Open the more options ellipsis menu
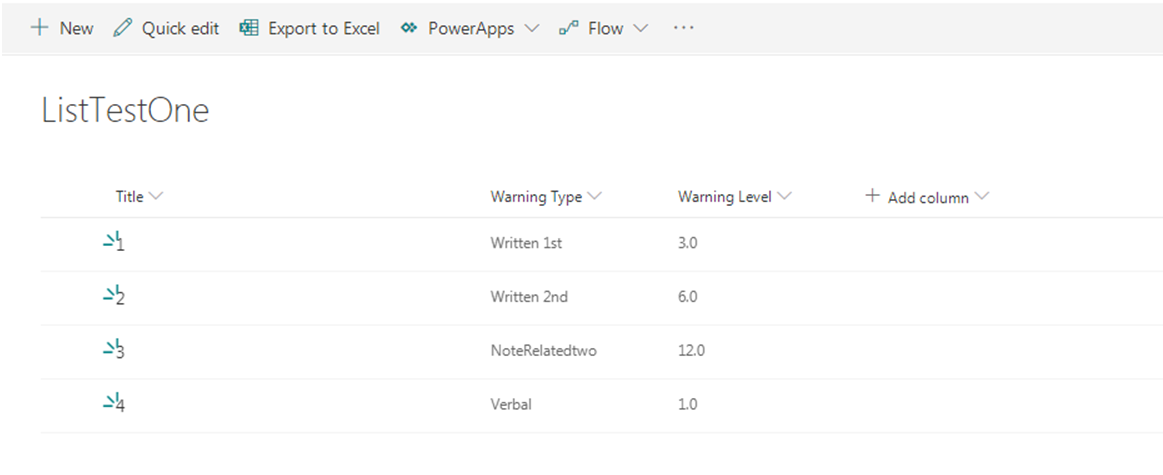The height and width of the screenshot is (475, 1163). coord(683,28)
